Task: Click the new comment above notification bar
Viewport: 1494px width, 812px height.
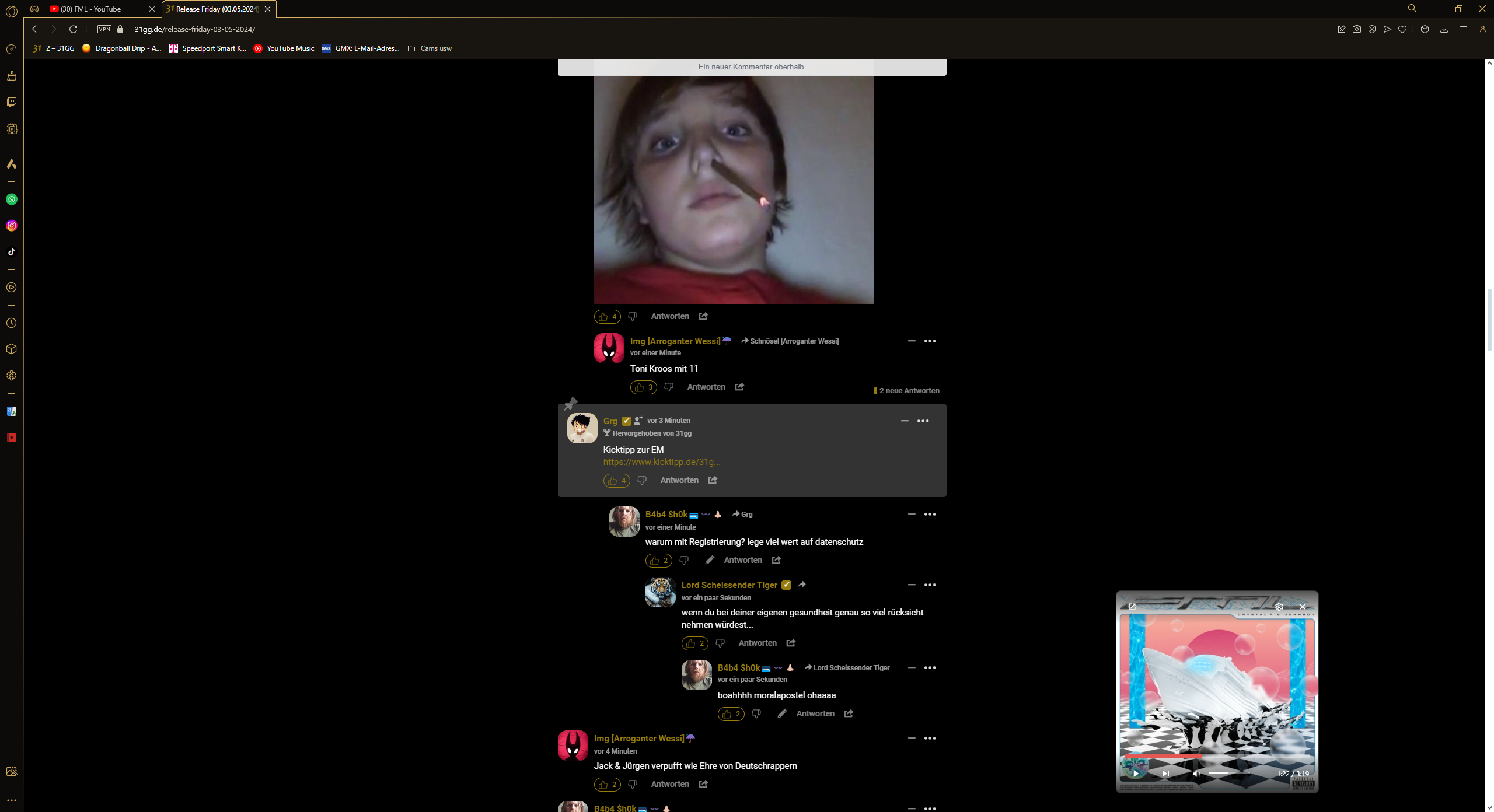Action: click(752, 66)
